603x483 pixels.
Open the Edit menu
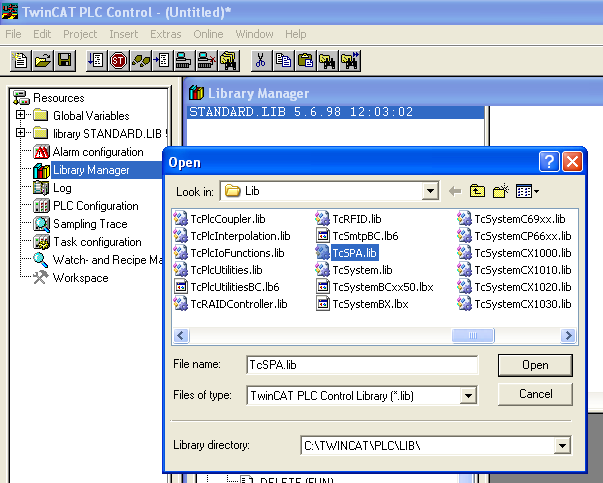[42, 34]
